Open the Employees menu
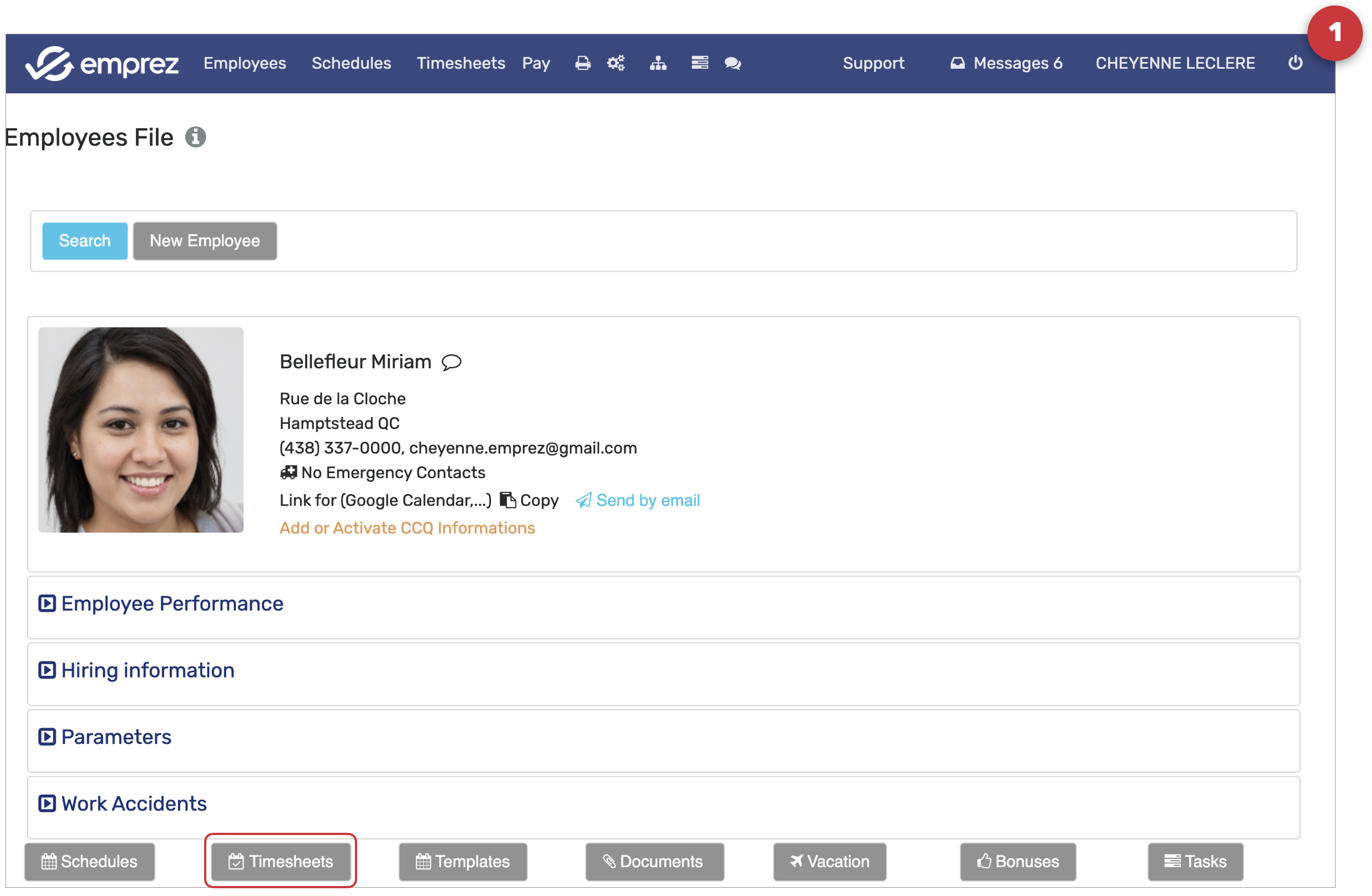 coord(245,63)
